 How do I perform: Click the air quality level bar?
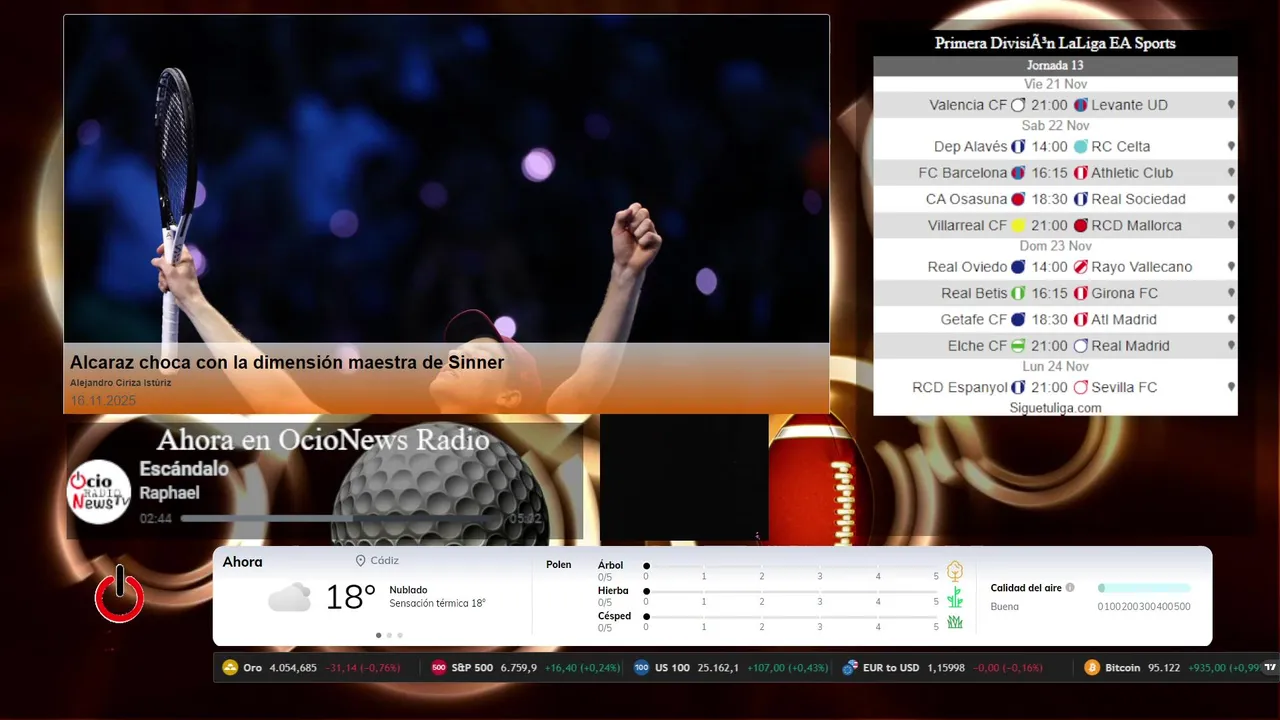click(1144, 588)
